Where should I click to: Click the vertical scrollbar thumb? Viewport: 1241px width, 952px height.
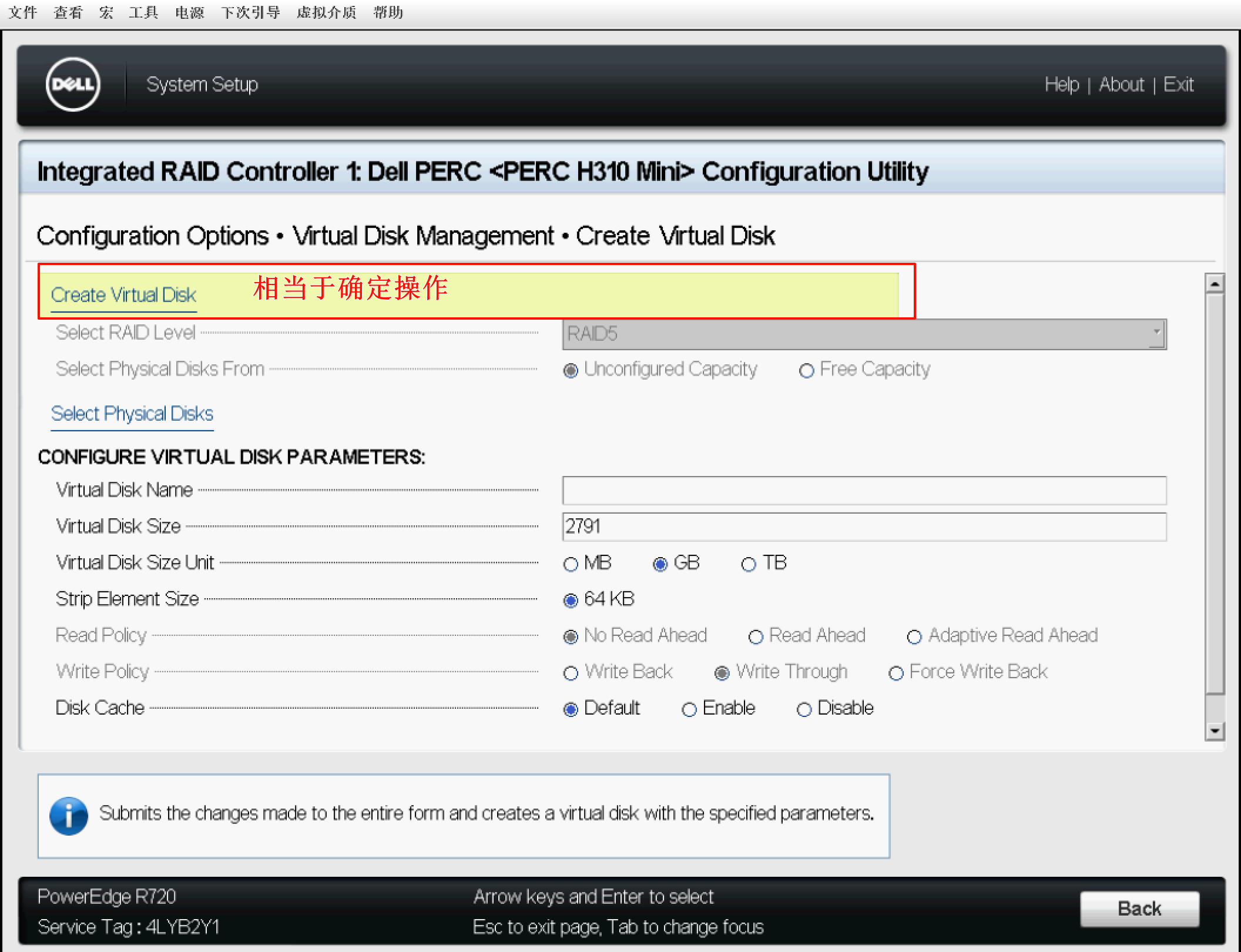pyautogui.click(x=1215, y=494)
